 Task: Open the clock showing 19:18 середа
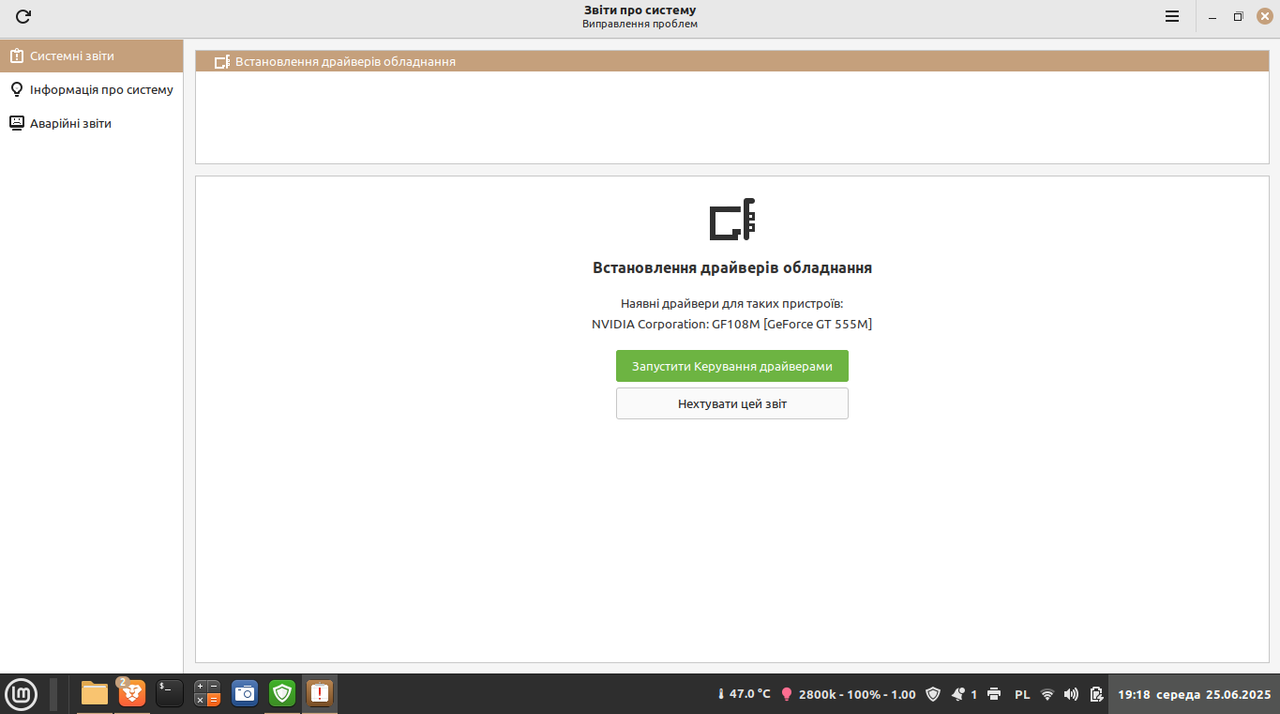click(x=1194, y=693)
